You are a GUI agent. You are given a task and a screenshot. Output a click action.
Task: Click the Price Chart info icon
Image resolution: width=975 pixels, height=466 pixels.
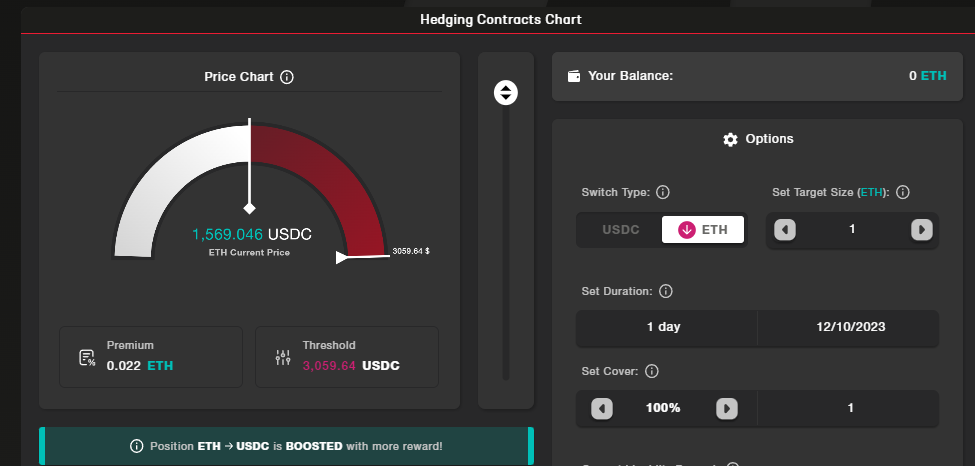point(287,77)
